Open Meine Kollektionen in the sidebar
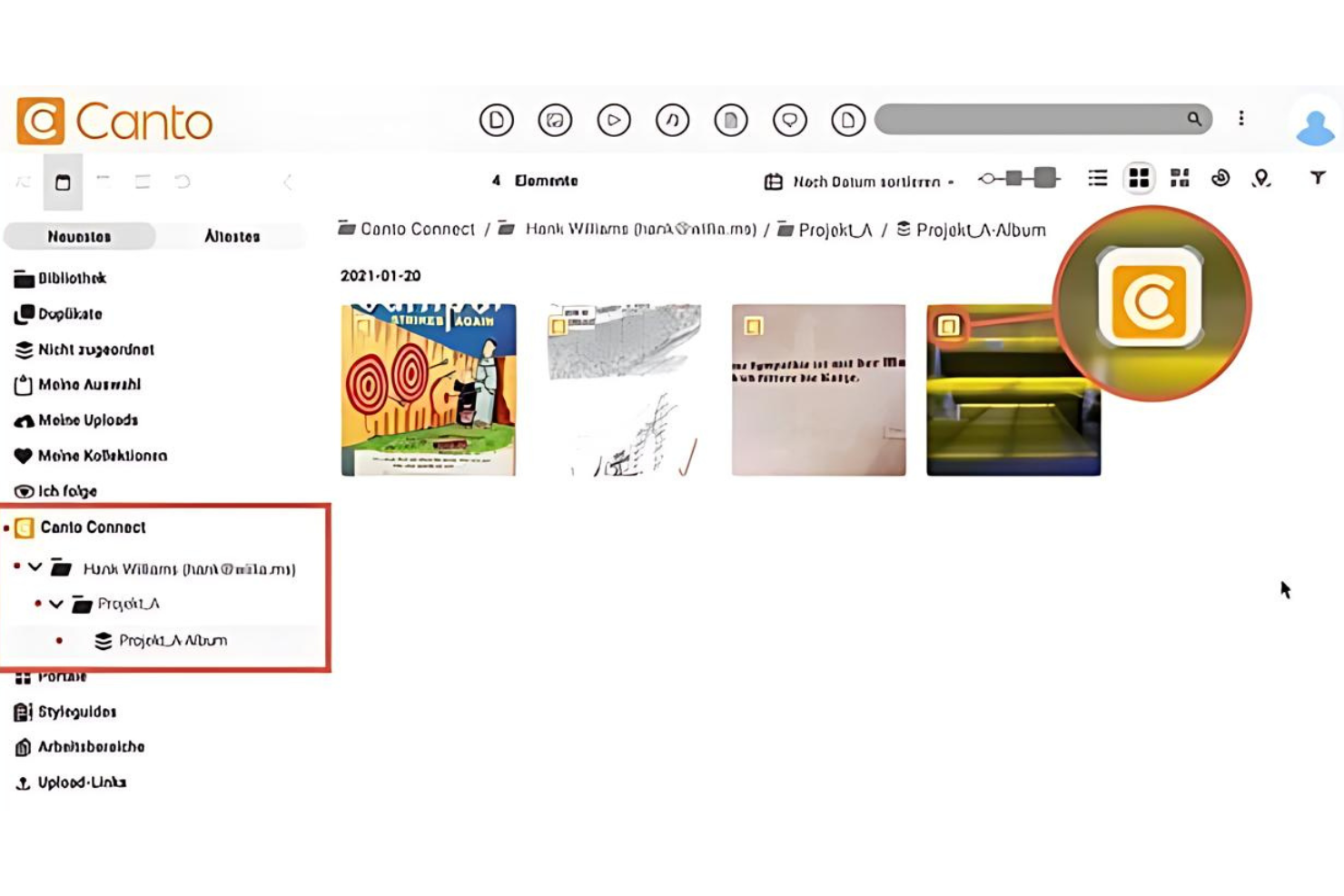 (91, 456)
